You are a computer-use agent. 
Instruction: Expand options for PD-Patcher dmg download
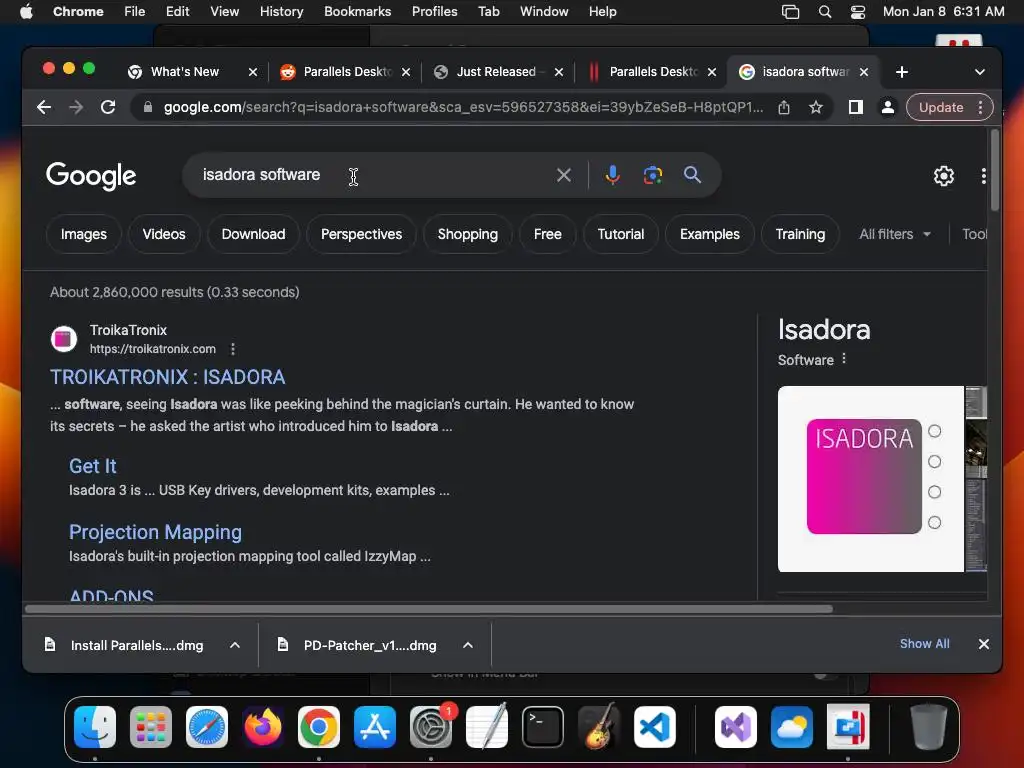(x=468, y=645)
